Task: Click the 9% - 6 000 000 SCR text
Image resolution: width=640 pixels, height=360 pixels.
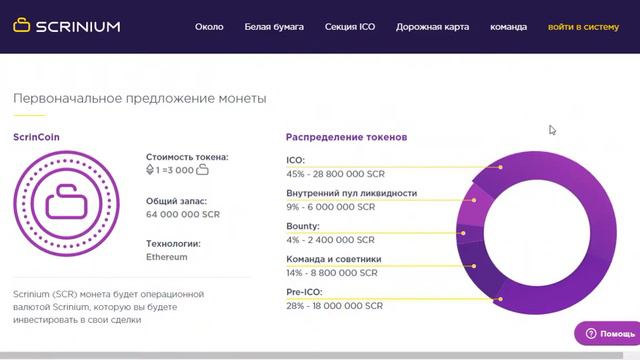Action: pyautogui.click(x=331, y=207)
